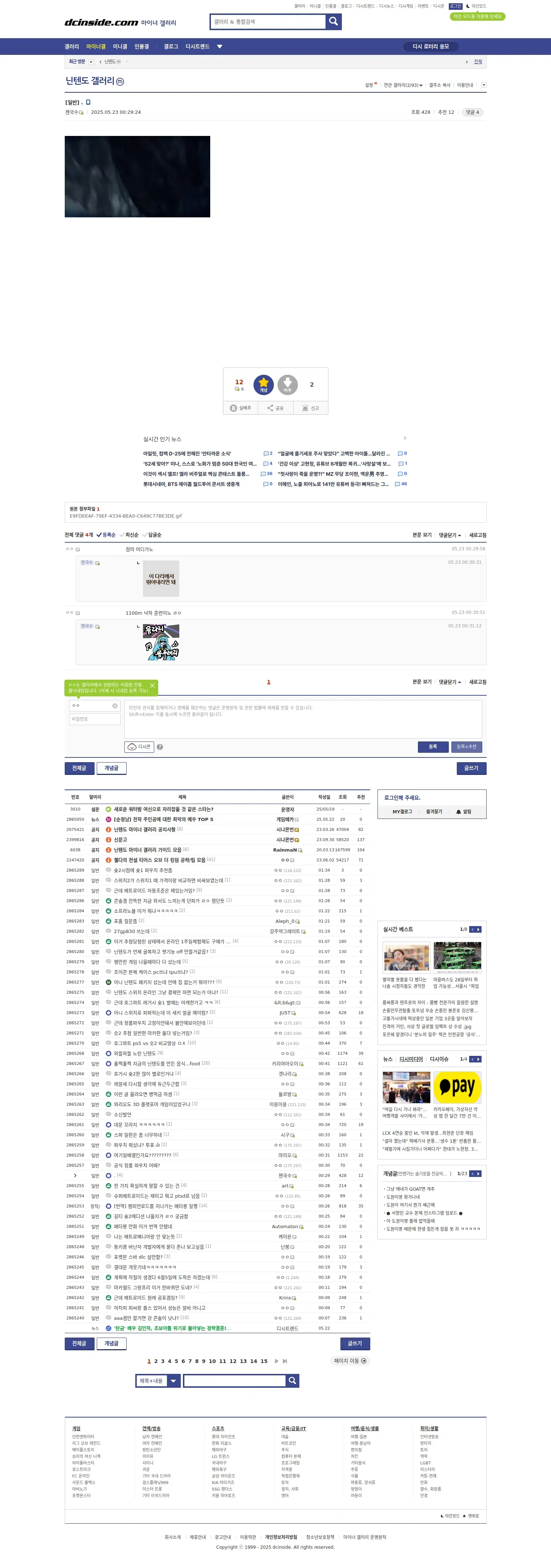Close the green nickname tooltip
This screenshot has width=551, height=1568.
(x=152, y=686)
